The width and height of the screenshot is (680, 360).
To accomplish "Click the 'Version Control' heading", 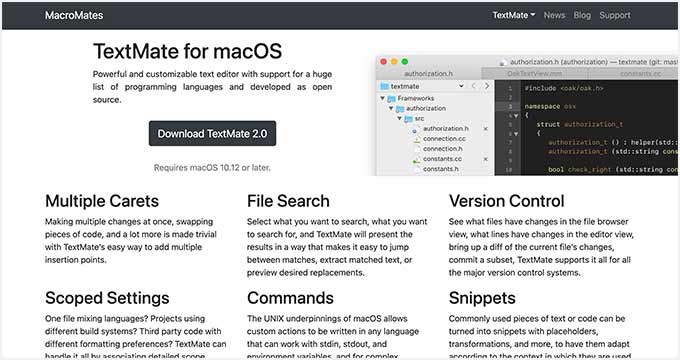I will 507,201.
